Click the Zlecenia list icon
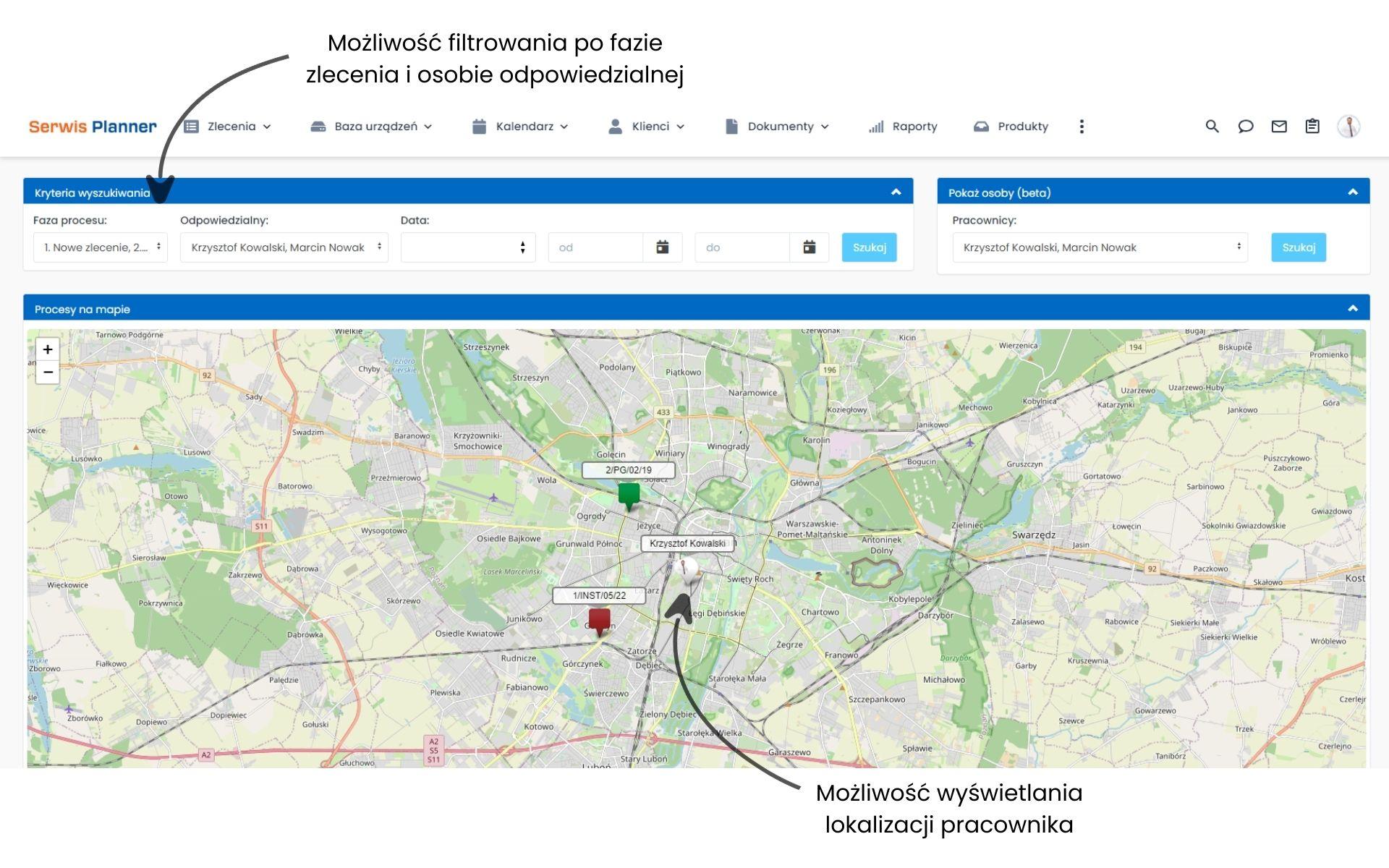1389x868 pixels. pos(191,127)
